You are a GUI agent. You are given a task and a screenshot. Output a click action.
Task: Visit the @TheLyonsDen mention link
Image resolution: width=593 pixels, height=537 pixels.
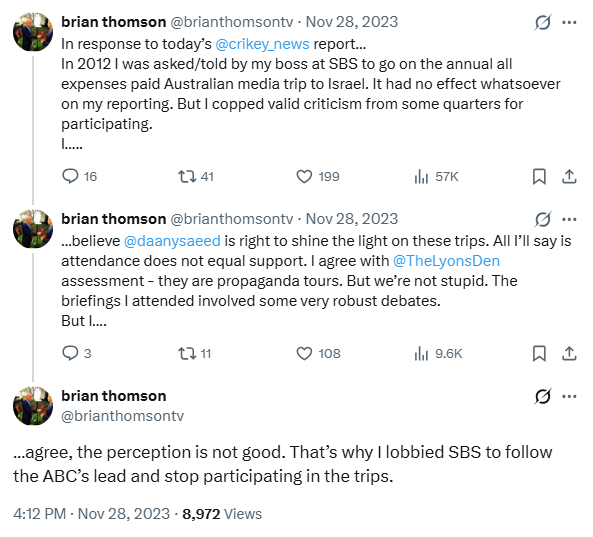(446, 261)
